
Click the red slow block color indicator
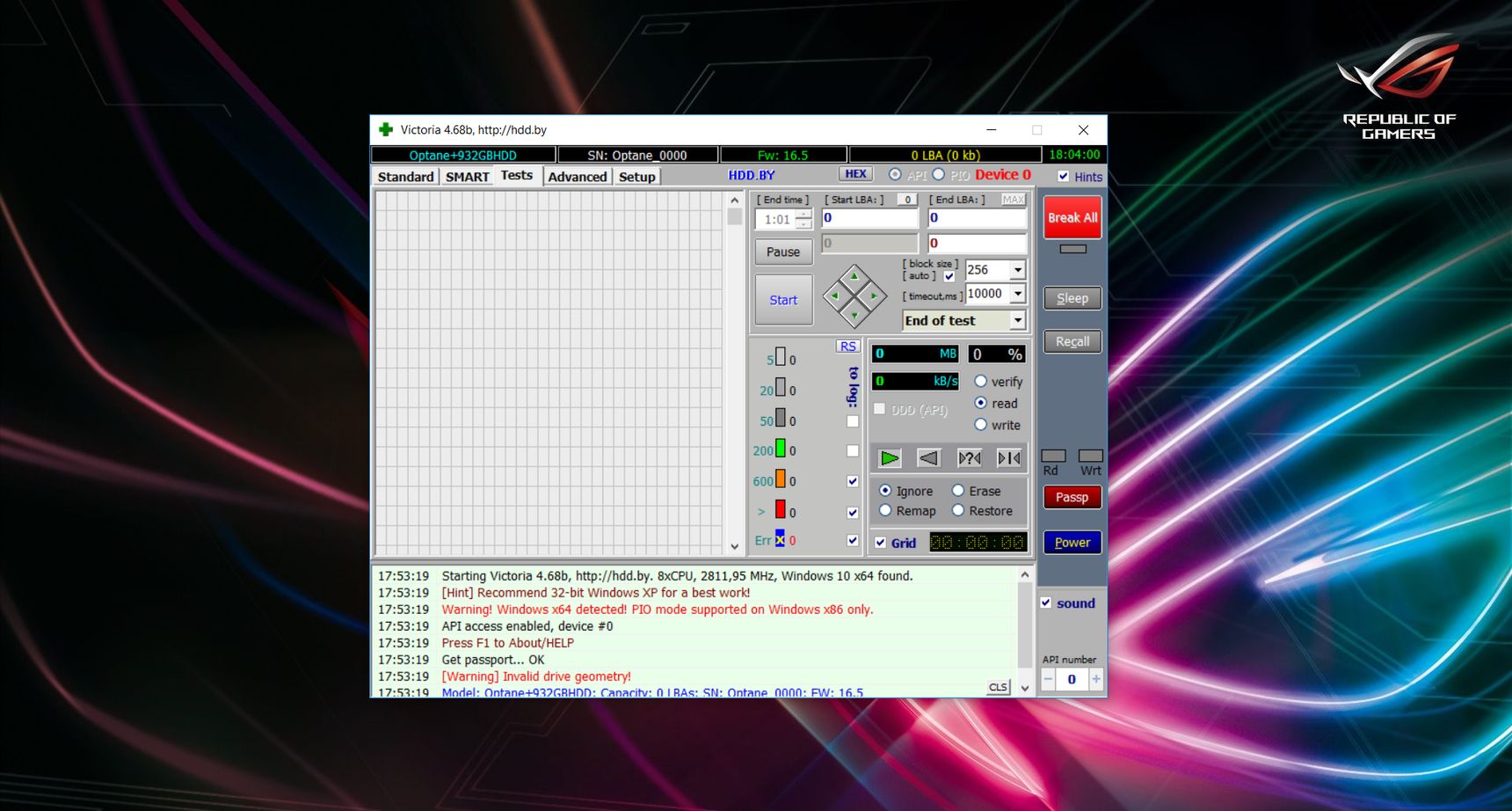[780, 509]
